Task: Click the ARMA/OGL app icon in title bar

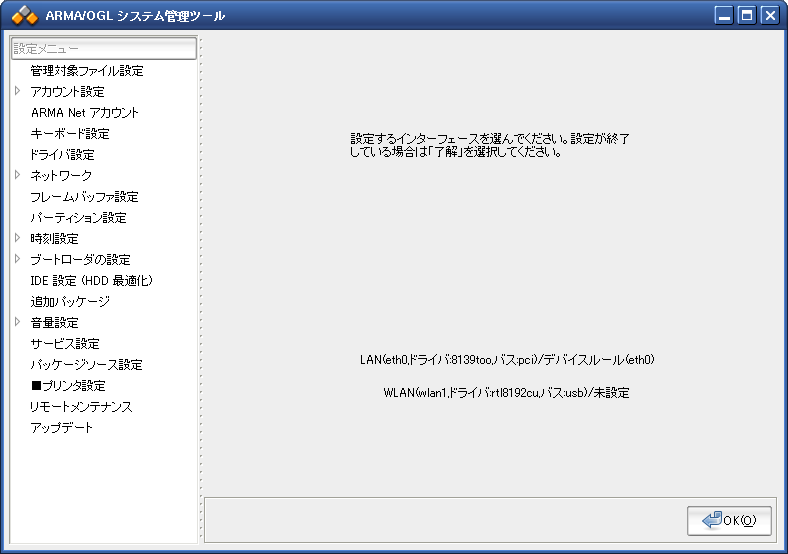Action: tap(24, 15)
